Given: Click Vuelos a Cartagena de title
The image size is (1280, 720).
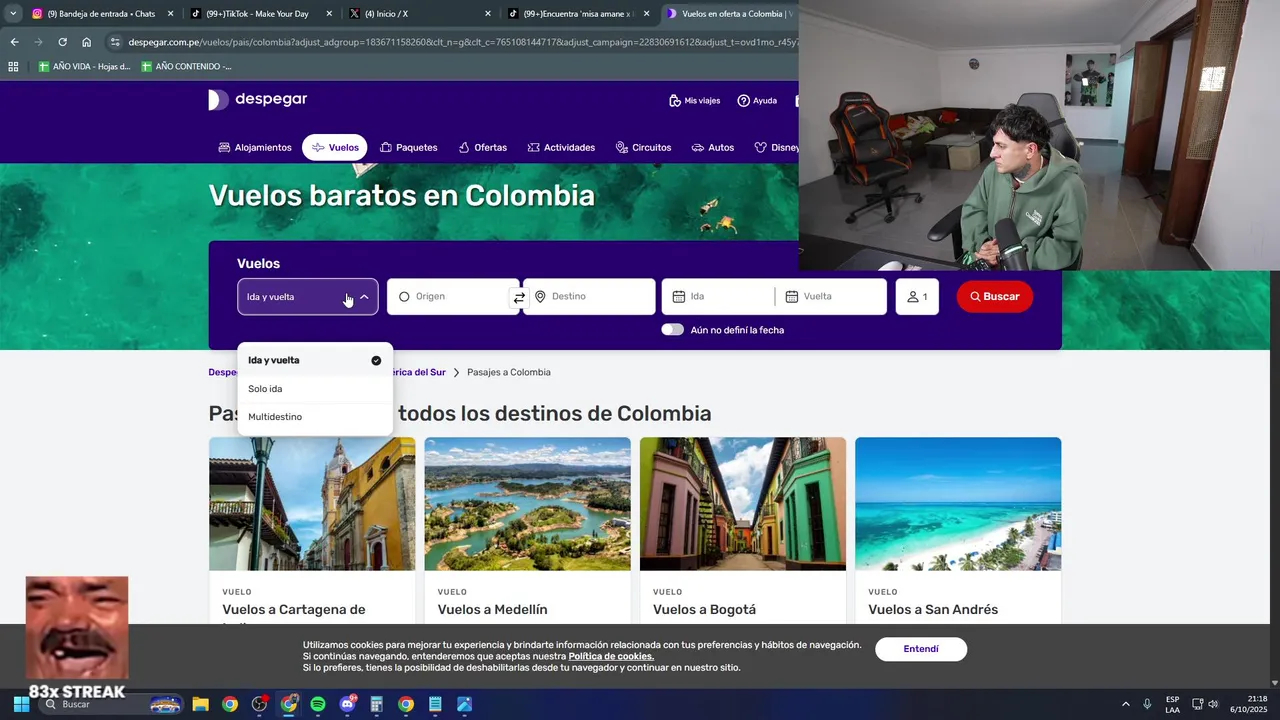Looking at the screenshot, I should pyautogui.click(x=293, y=610).
